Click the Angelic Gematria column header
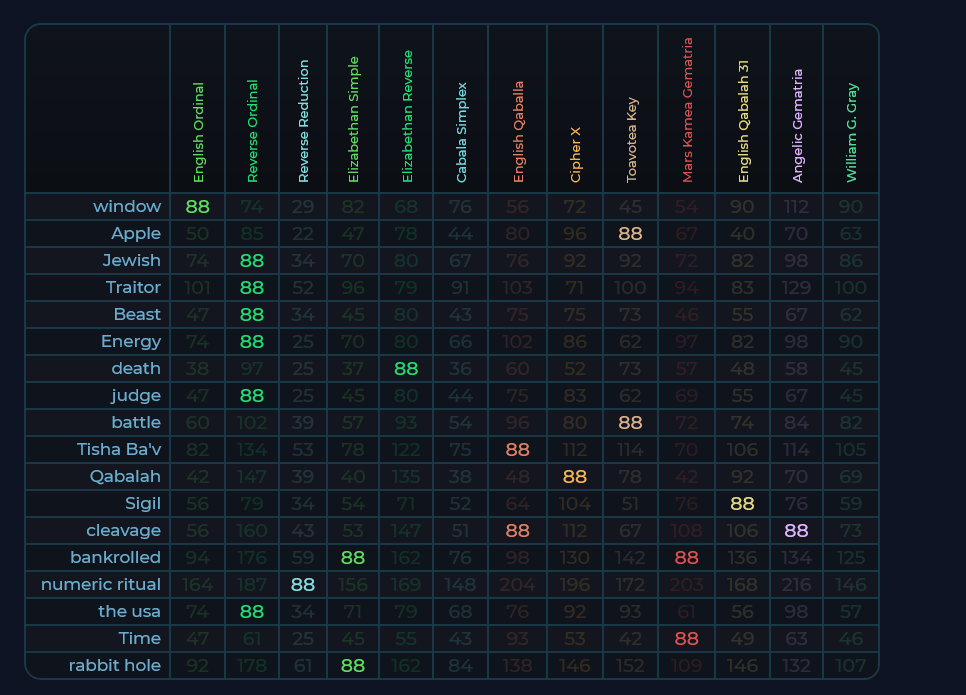The width and height of the screenshot is (966, 695). point(797,127)
